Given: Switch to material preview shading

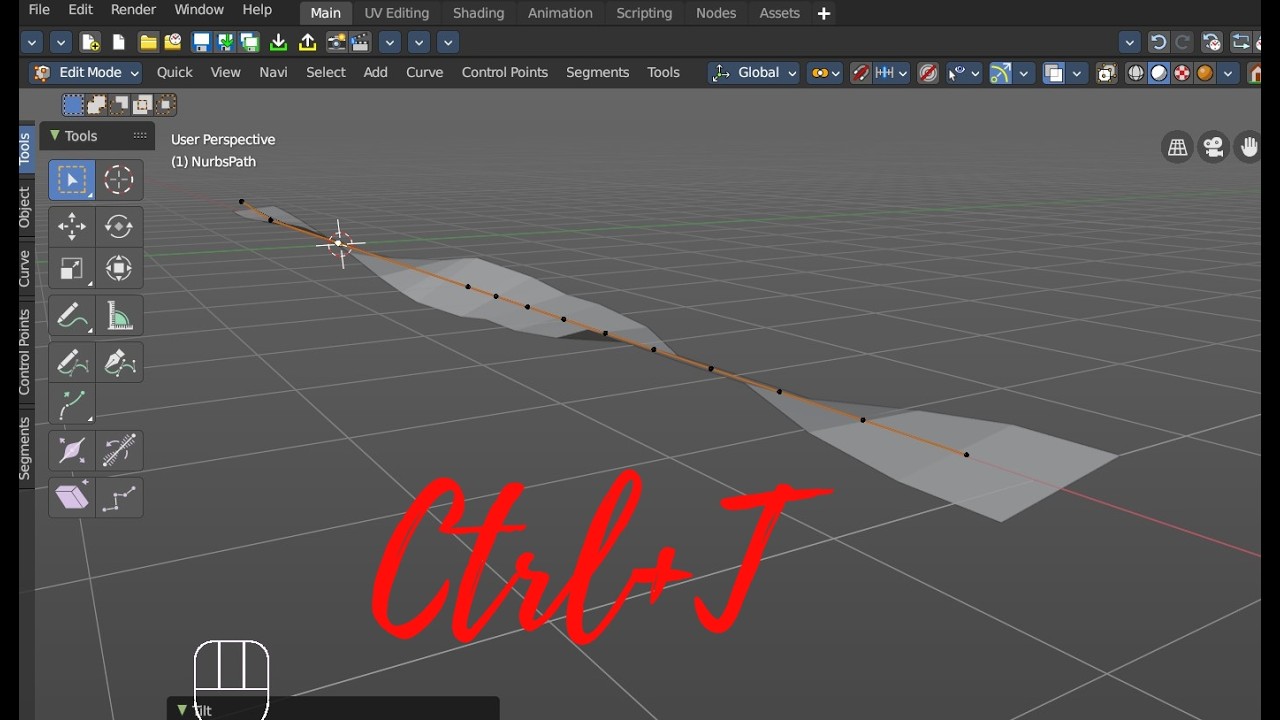Looking at the screenshot, I should [x=1182, y=73].
